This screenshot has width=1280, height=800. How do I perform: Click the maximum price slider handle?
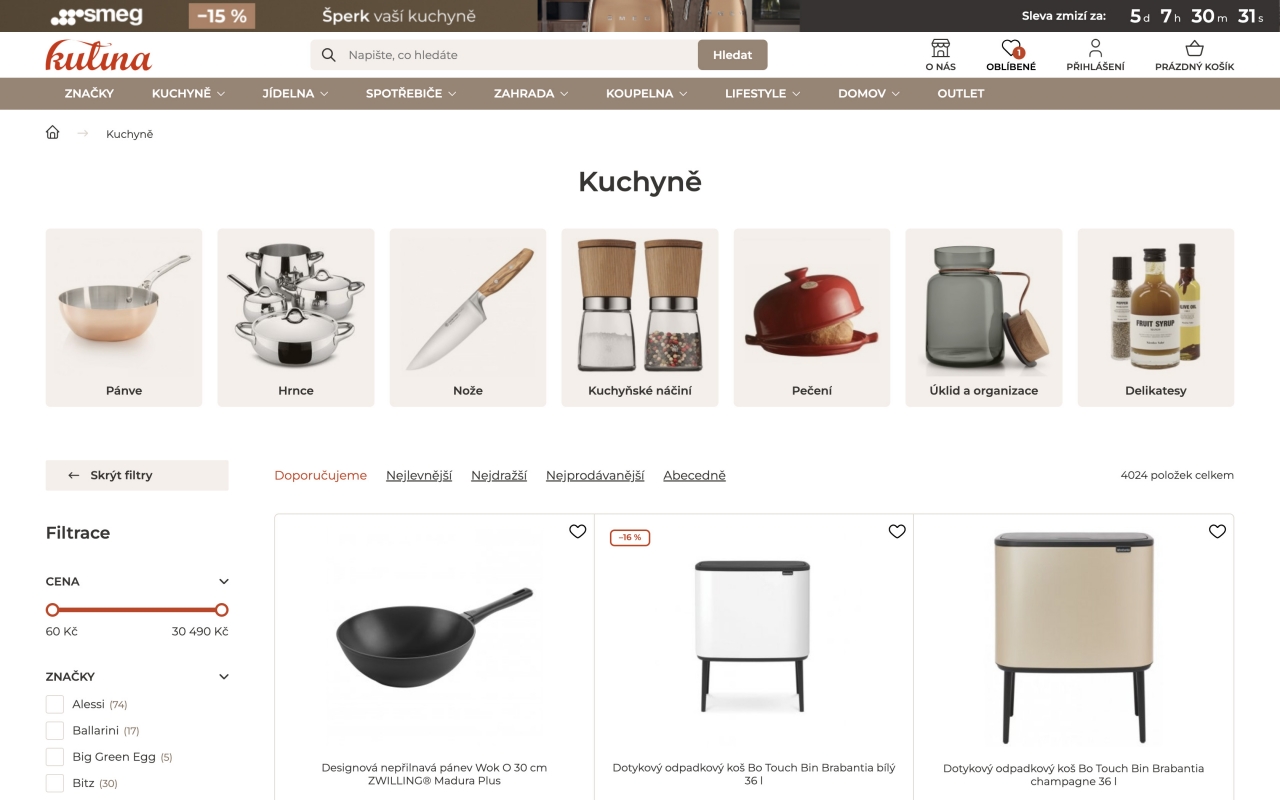click(x=222, y=610)
